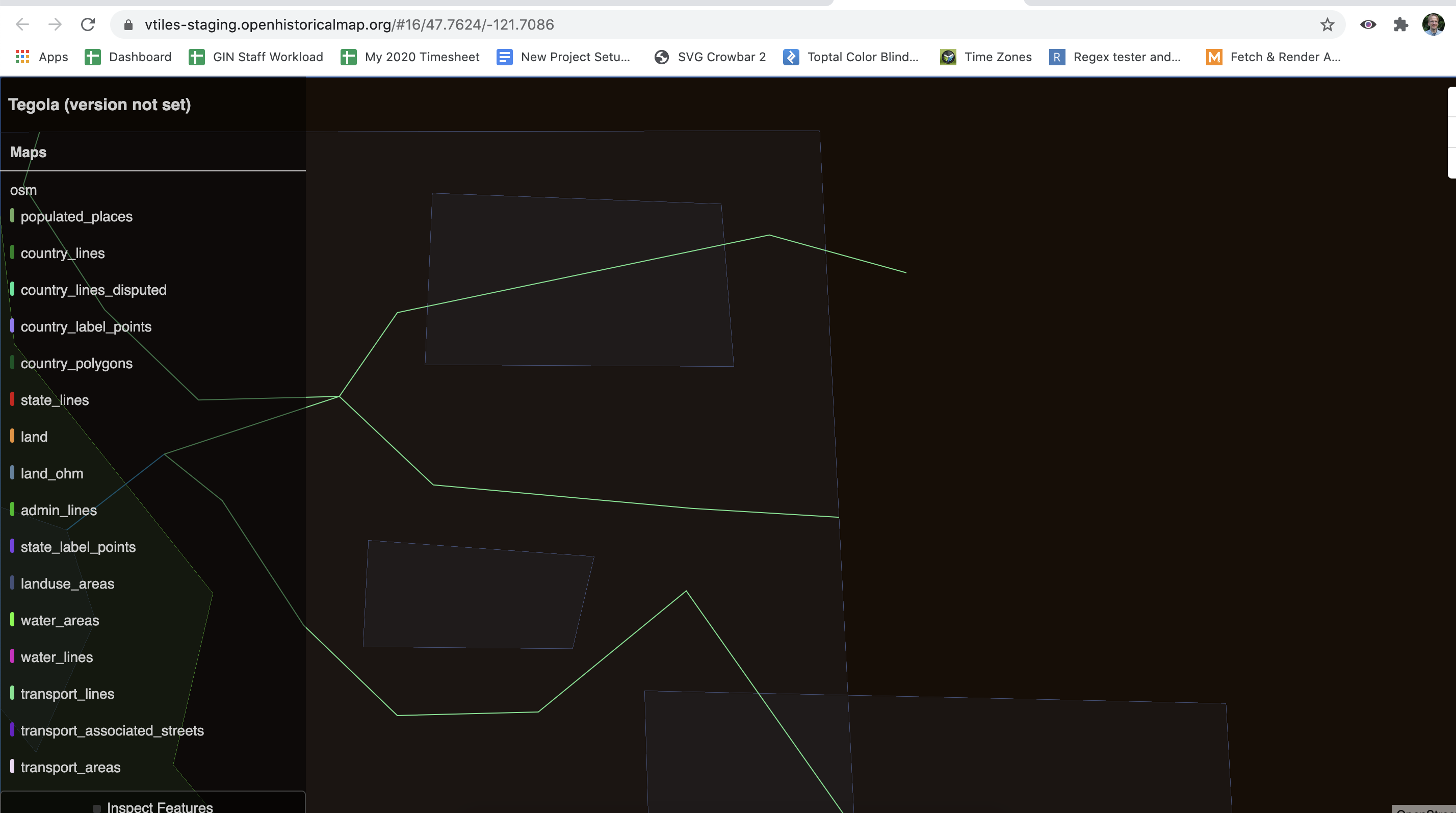This screenshot has height=813, width=1456.
Task: Select the water_lines layer entry
Action: (51, 657)
